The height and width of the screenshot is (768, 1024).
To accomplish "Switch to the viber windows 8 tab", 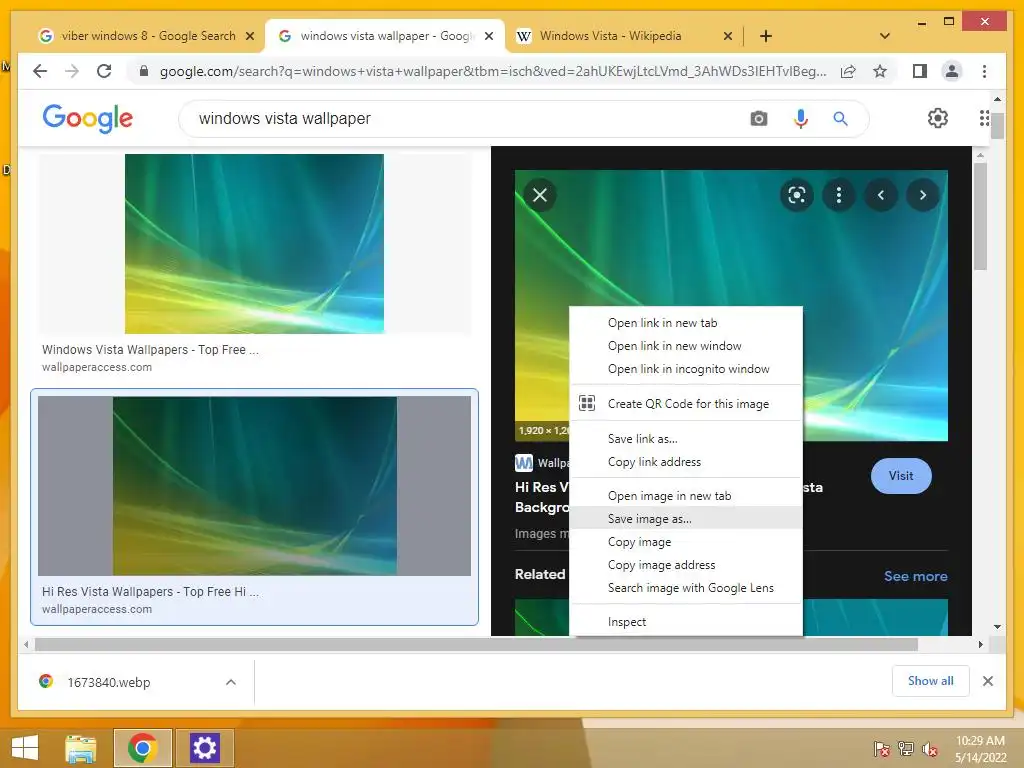I will [x=147, y=36].
